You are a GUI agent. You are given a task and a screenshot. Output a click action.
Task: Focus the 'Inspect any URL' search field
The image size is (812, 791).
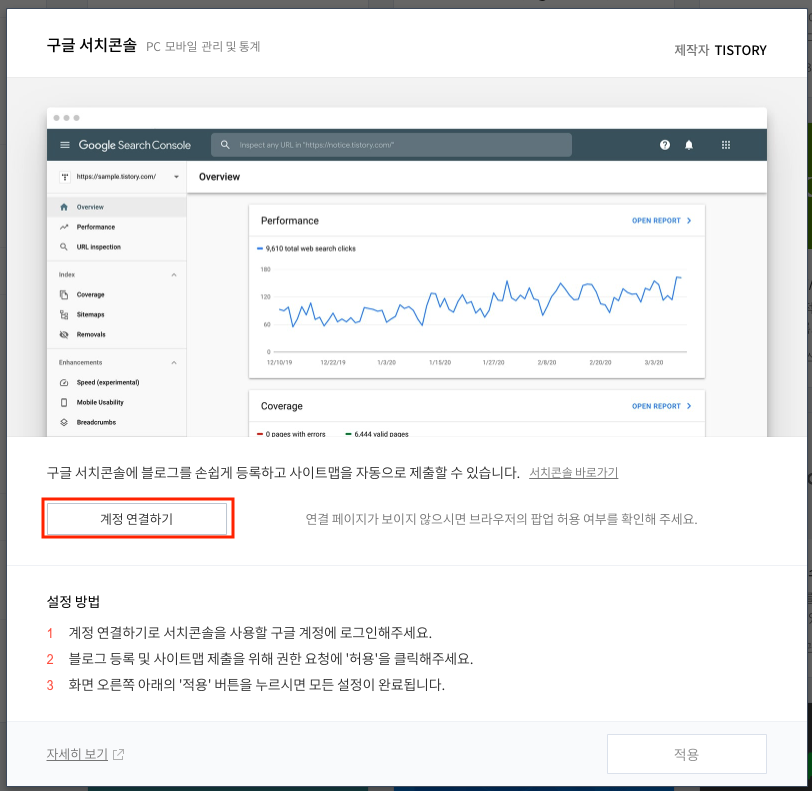coord(391,145)
